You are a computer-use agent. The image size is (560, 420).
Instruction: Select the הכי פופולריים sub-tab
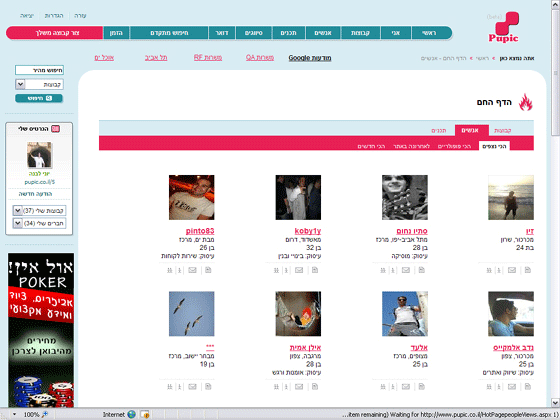coord(454,146)
